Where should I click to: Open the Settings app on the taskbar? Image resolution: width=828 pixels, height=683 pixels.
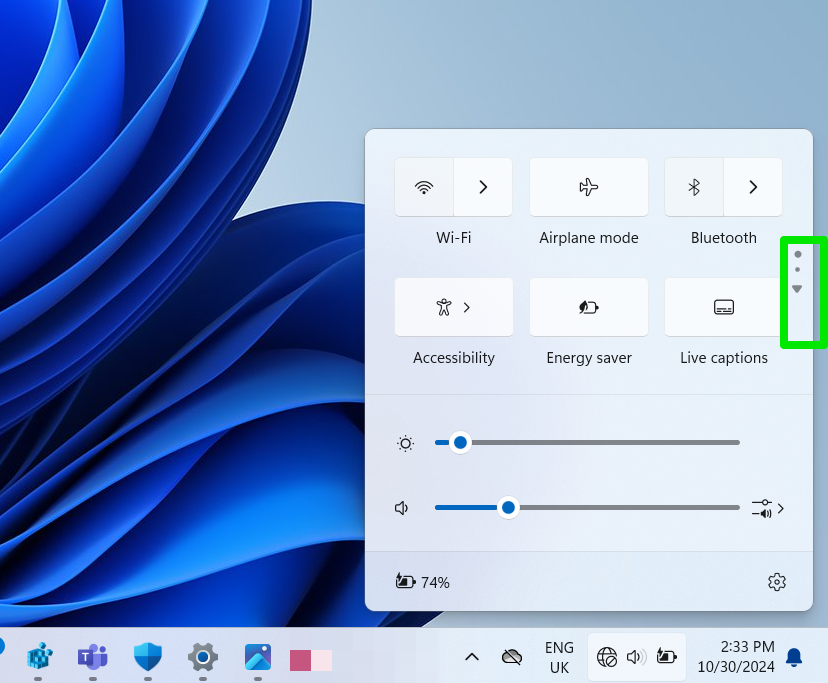203,657
